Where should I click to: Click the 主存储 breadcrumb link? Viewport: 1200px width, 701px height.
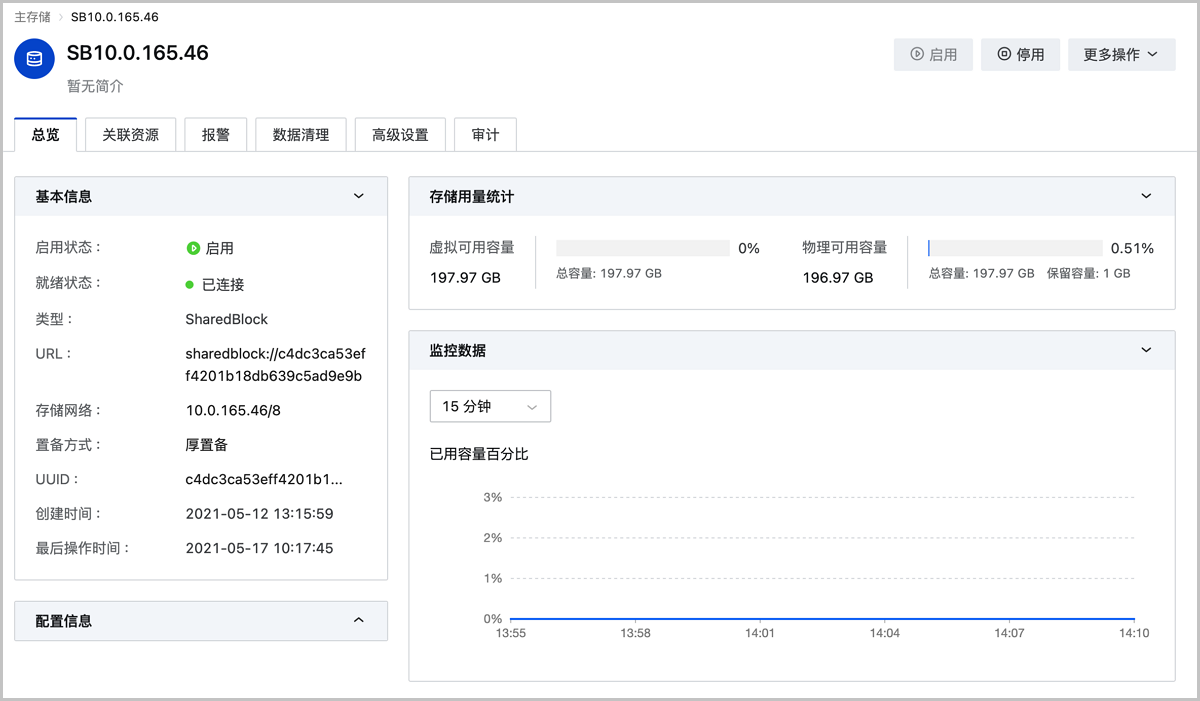pyautogui.click(x=33, y=17)
